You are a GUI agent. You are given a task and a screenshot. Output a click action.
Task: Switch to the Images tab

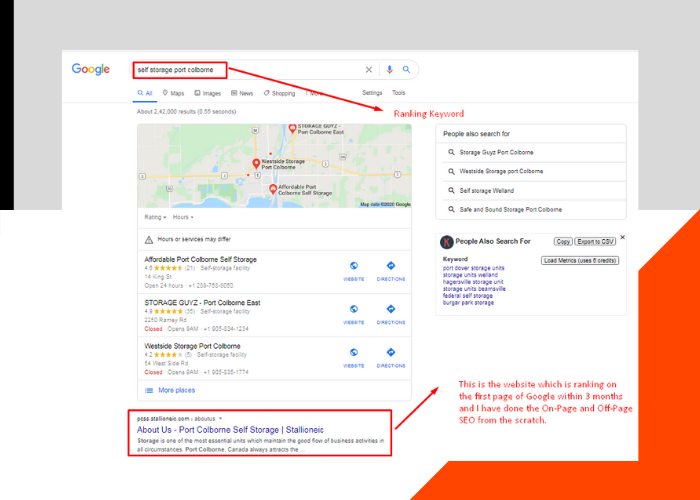(208, 93)
